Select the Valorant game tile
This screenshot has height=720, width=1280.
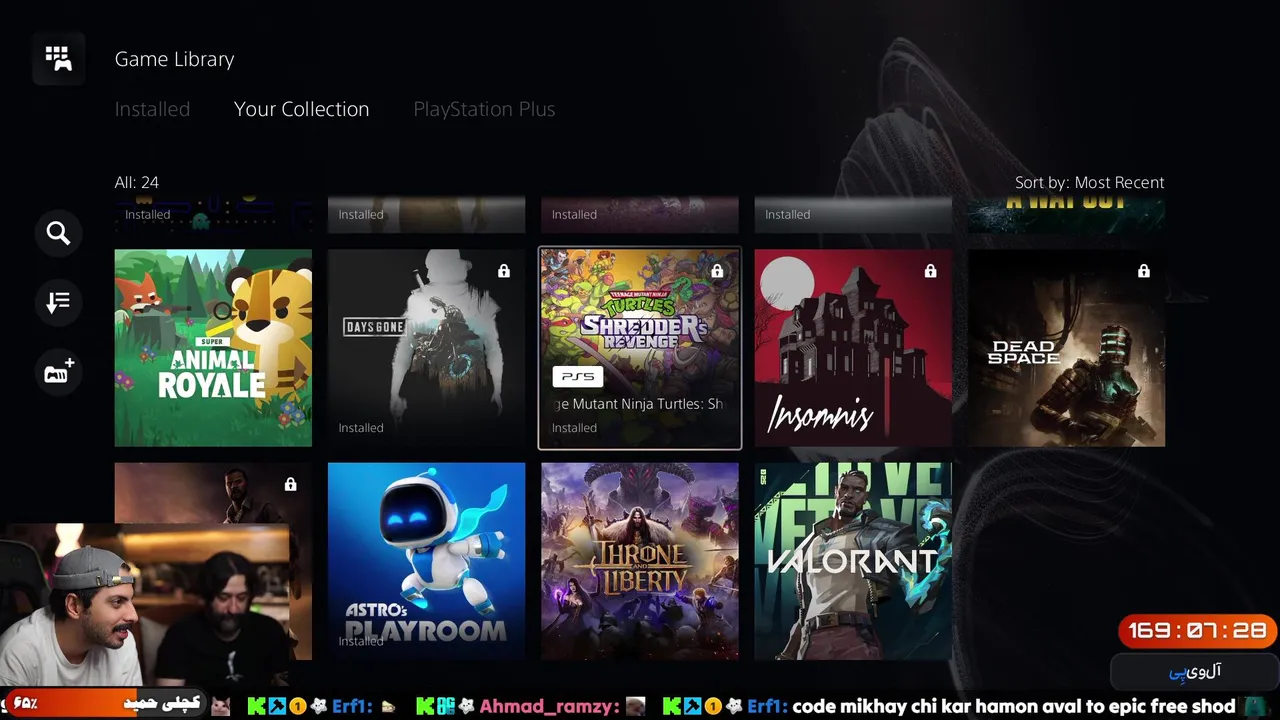pos(853,561)
